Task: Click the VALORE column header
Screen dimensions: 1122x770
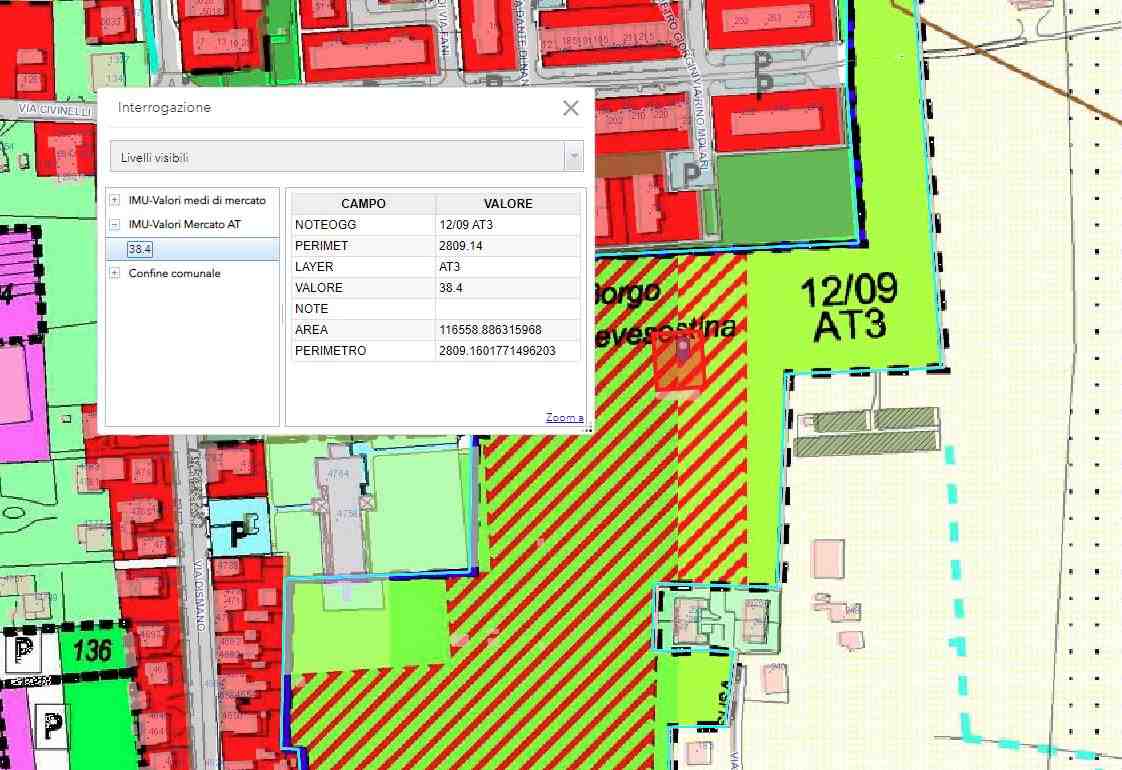Action: (x=508, y=203)
